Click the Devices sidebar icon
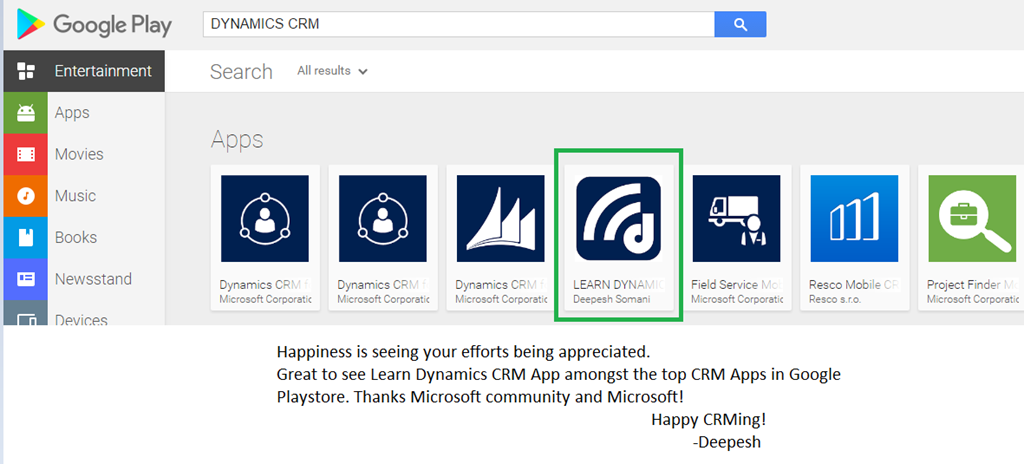Viewport: 1024px width, 464px height. point(26,318)
